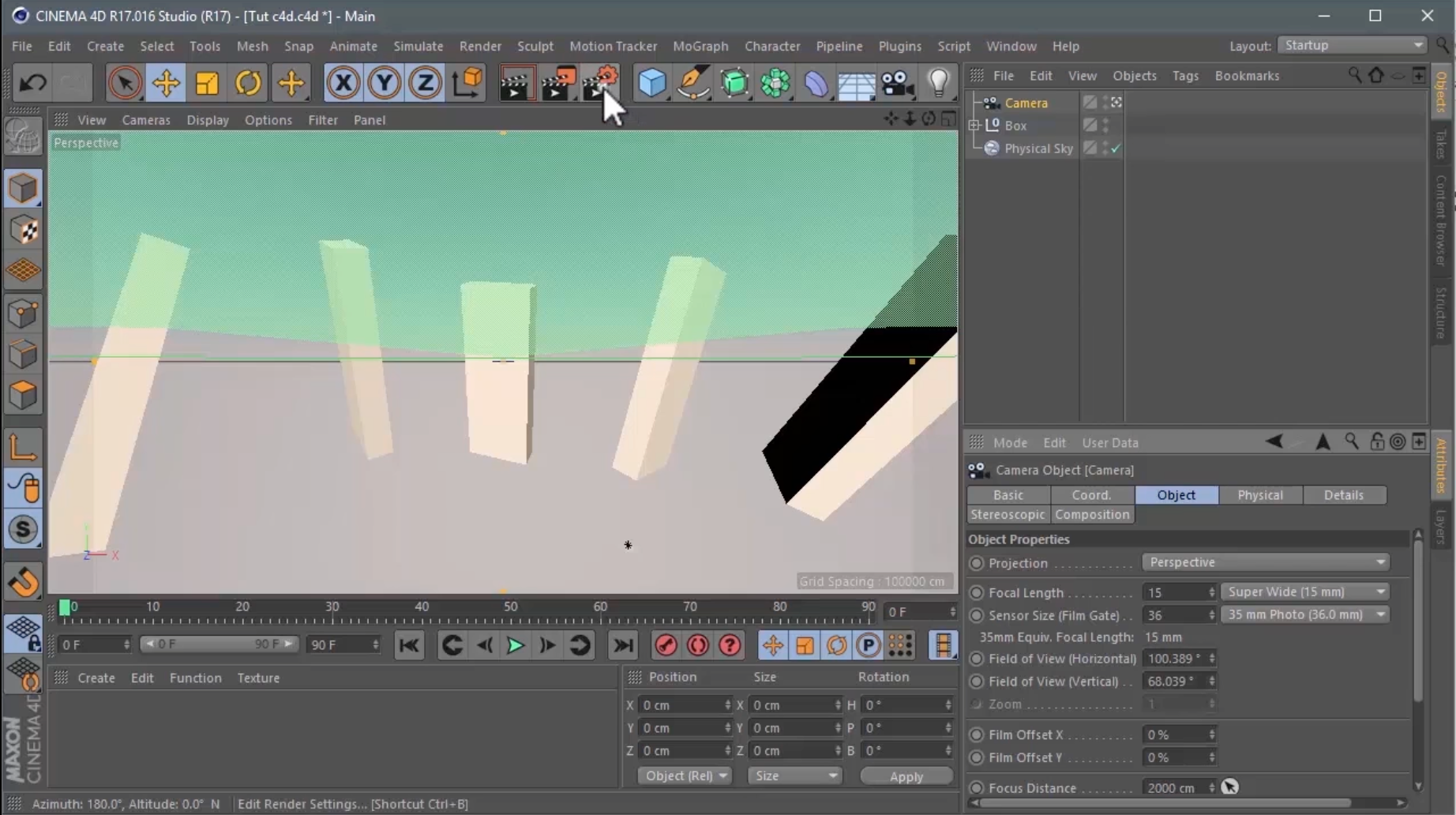
Task: Add a Light object
Action: [939, 82]
